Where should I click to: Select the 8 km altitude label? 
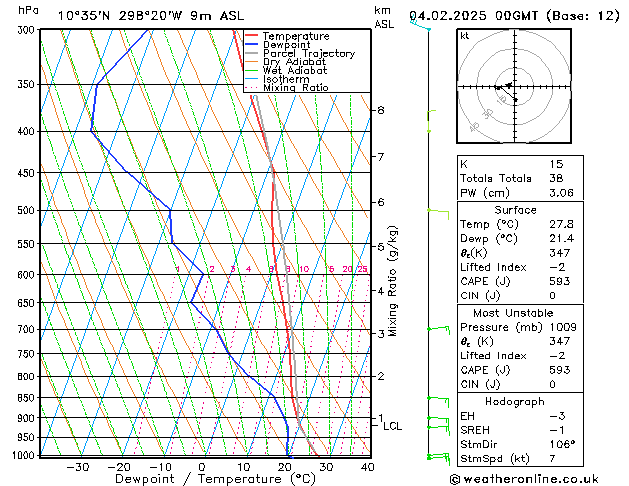pyautogui.click(x=381, y=110)
